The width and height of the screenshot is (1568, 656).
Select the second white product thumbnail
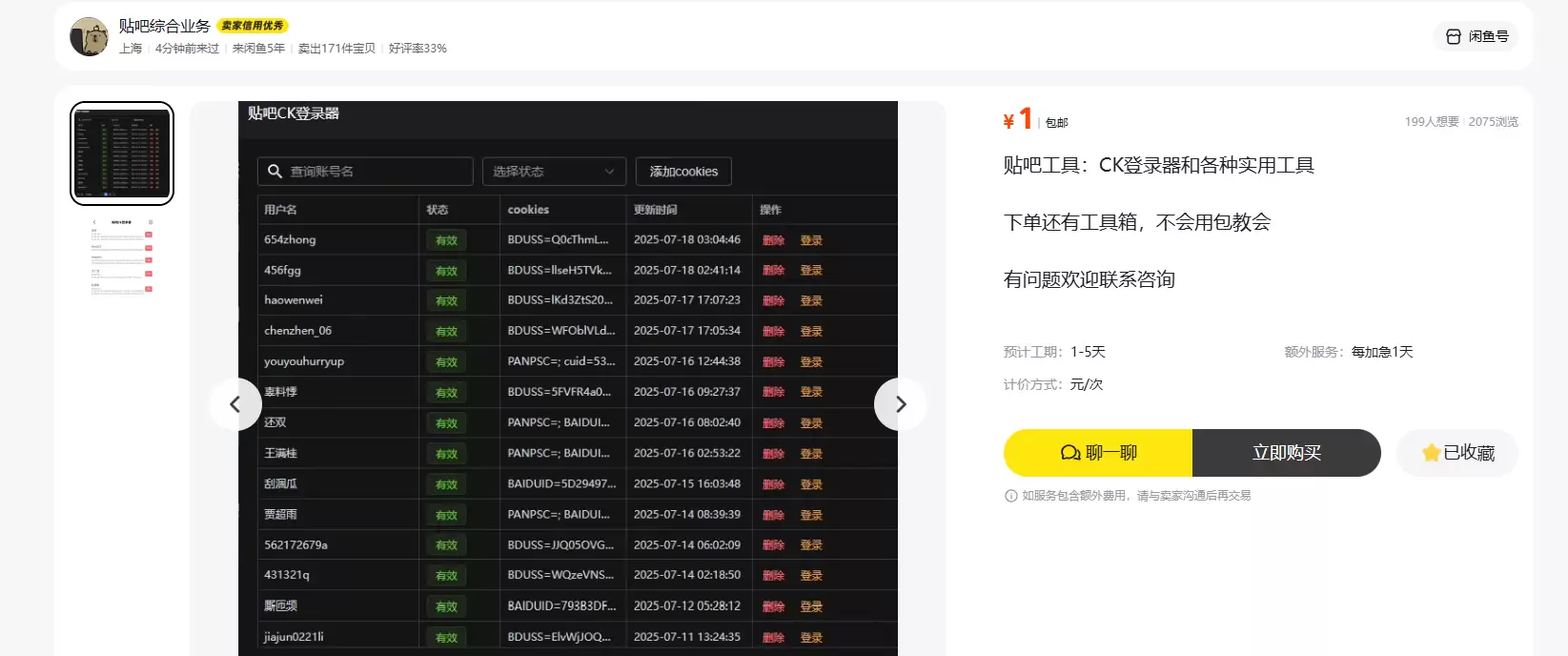point(122,257)
